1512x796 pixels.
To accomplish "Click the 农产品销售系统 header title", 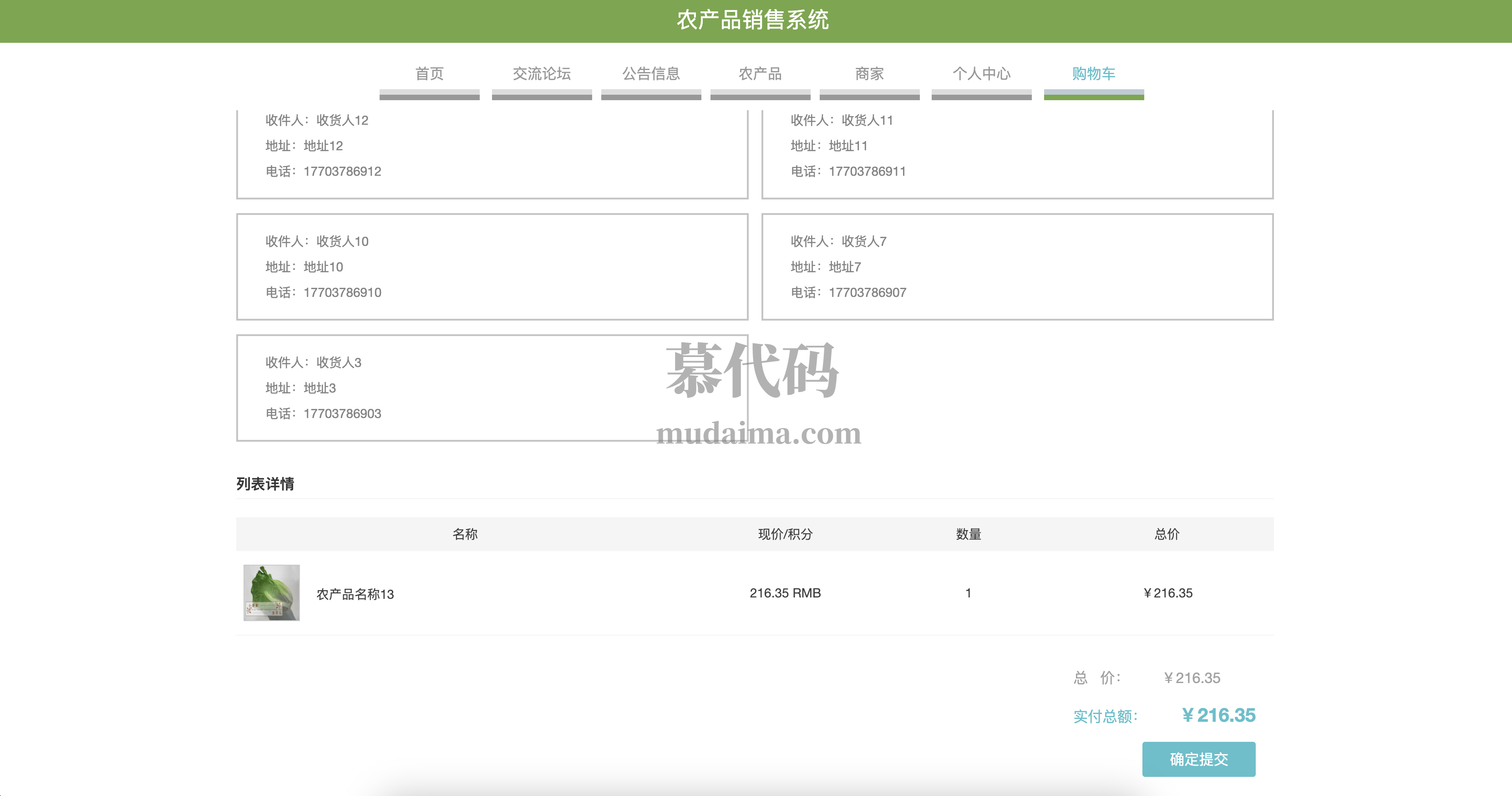I will point(752,20).
